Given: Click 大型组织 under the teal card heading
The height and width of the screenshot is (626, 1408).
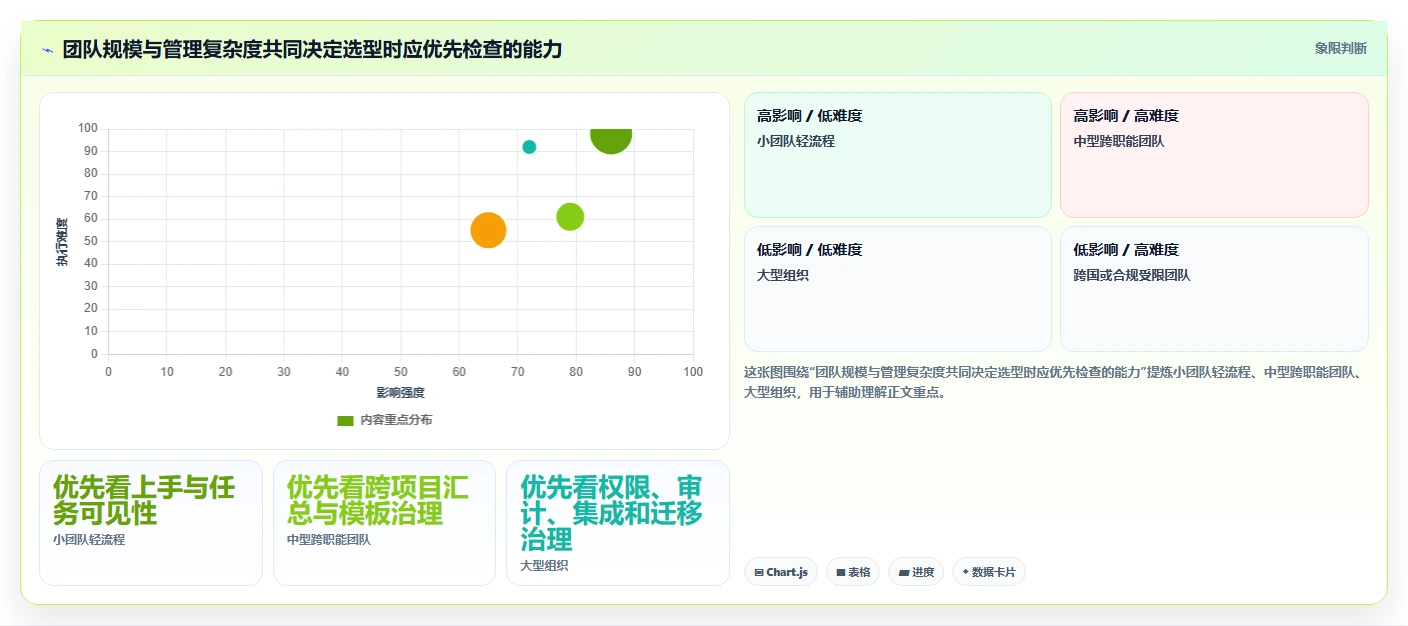Looking at the screenshot, I should pos(544,565).
